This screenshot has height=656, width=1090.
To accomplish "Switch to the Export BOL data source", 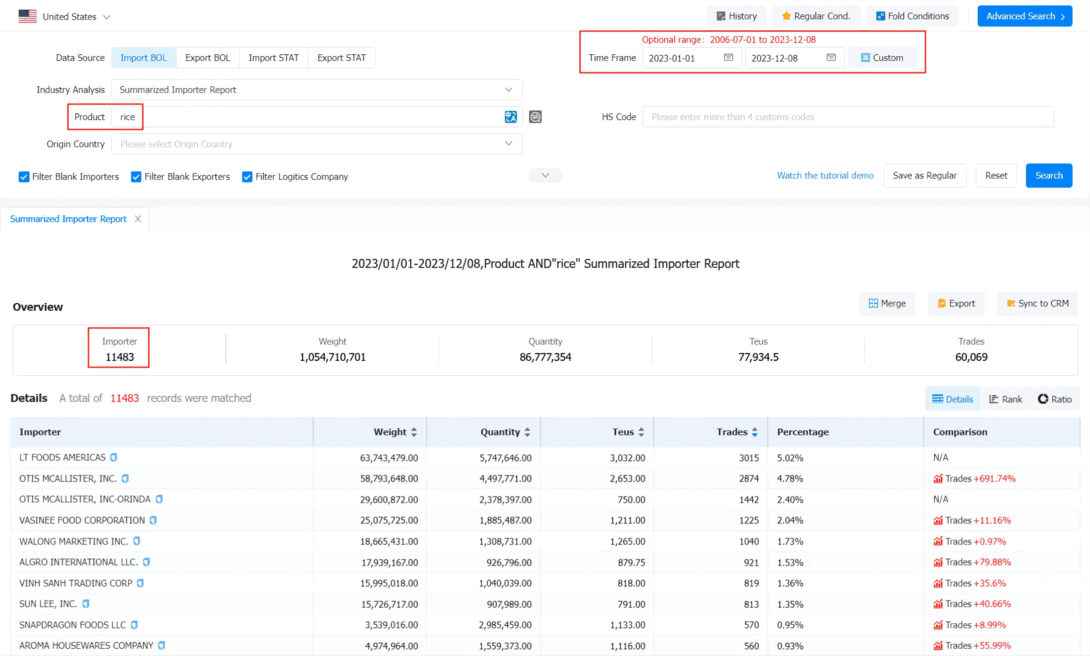I will [x=207, y=58].
